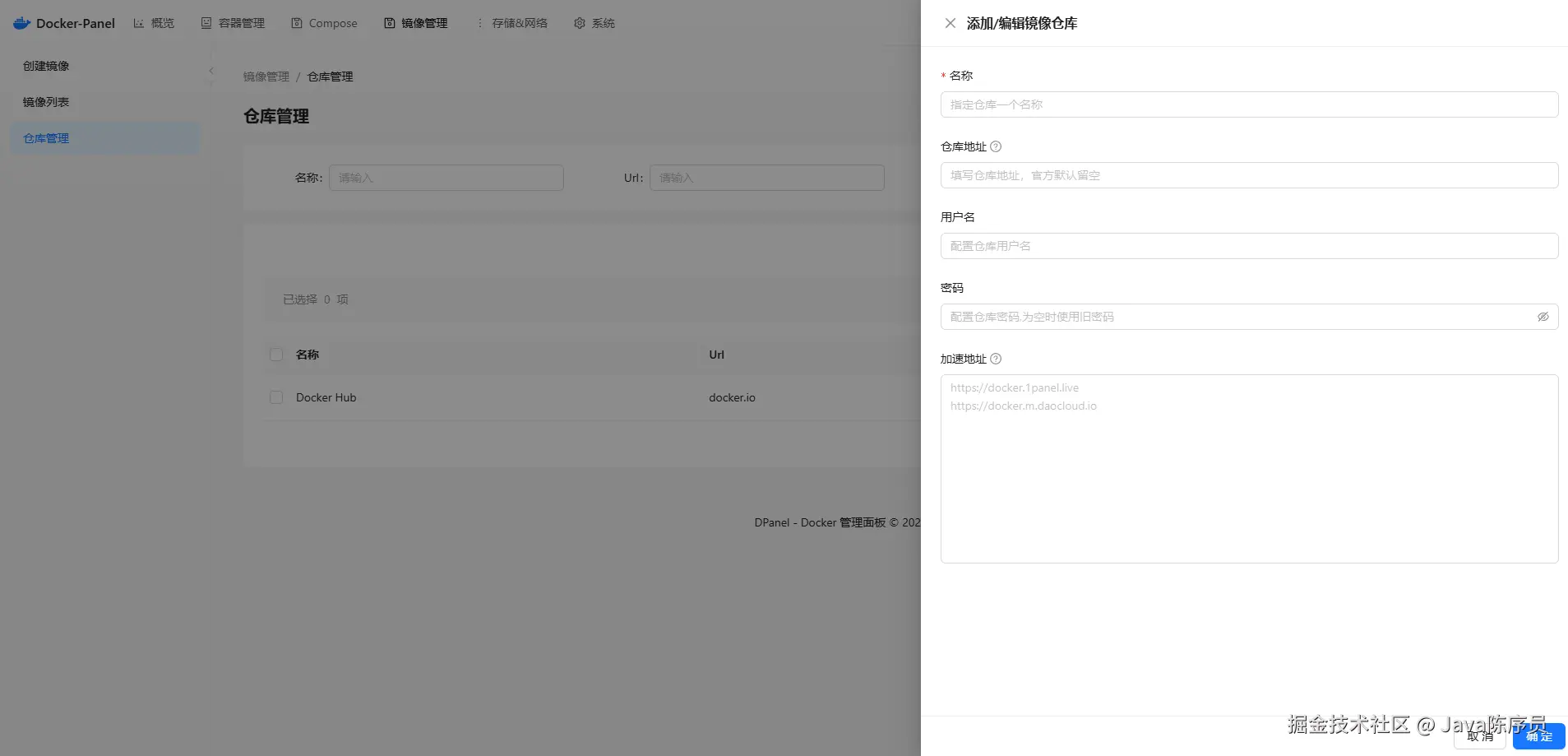Click the 确定 confirm button

(1538, 736)
